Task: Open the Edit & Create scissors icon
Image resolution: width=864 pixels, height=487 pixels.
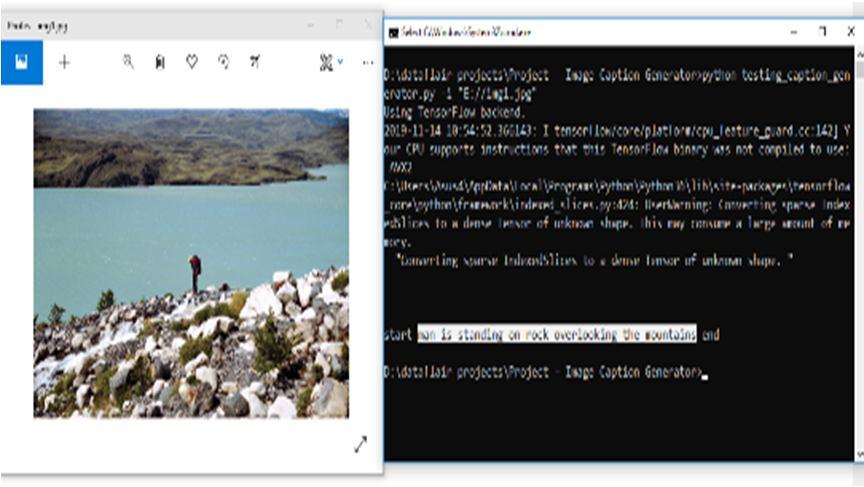Action: (x=326, y=62)
